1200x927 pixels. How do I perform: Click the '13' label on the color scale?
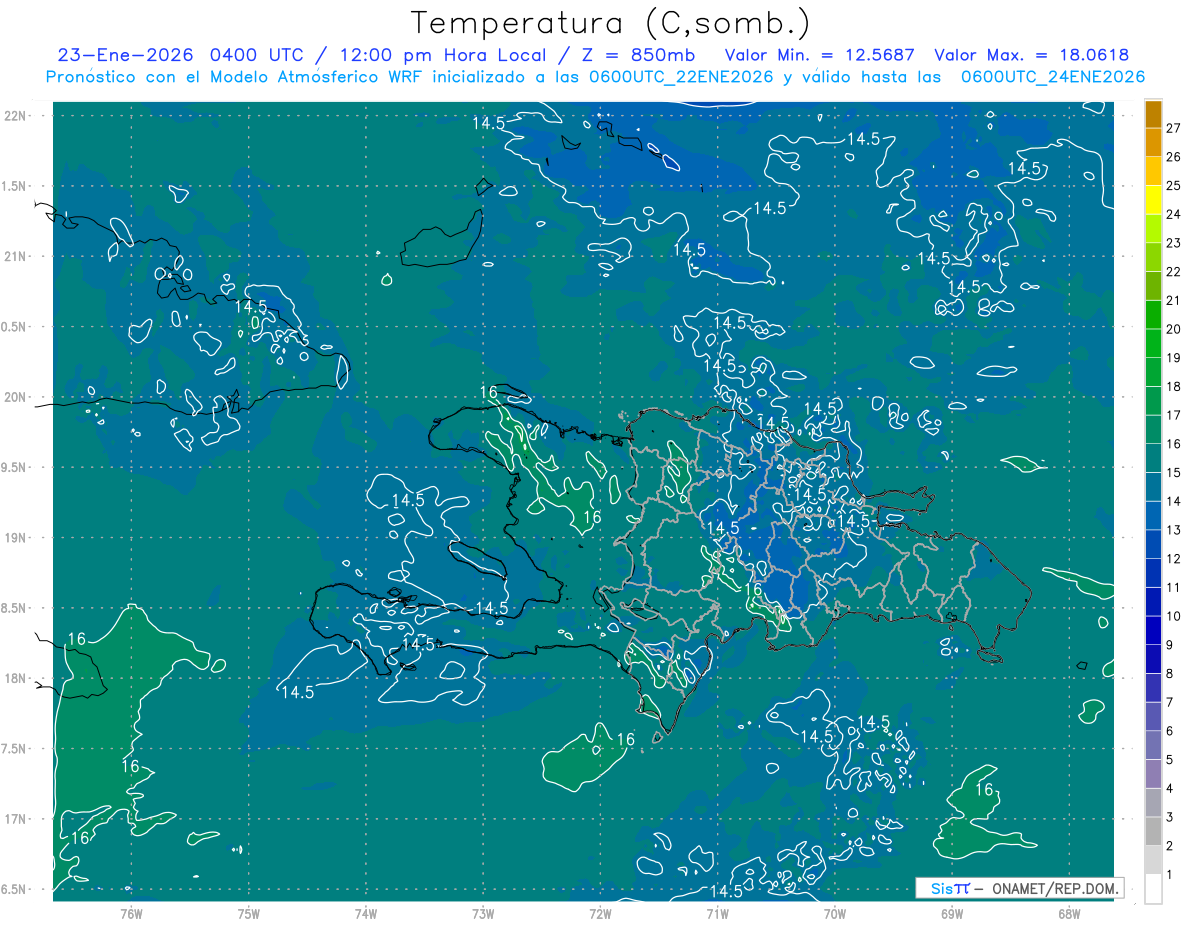[1173, 530]
